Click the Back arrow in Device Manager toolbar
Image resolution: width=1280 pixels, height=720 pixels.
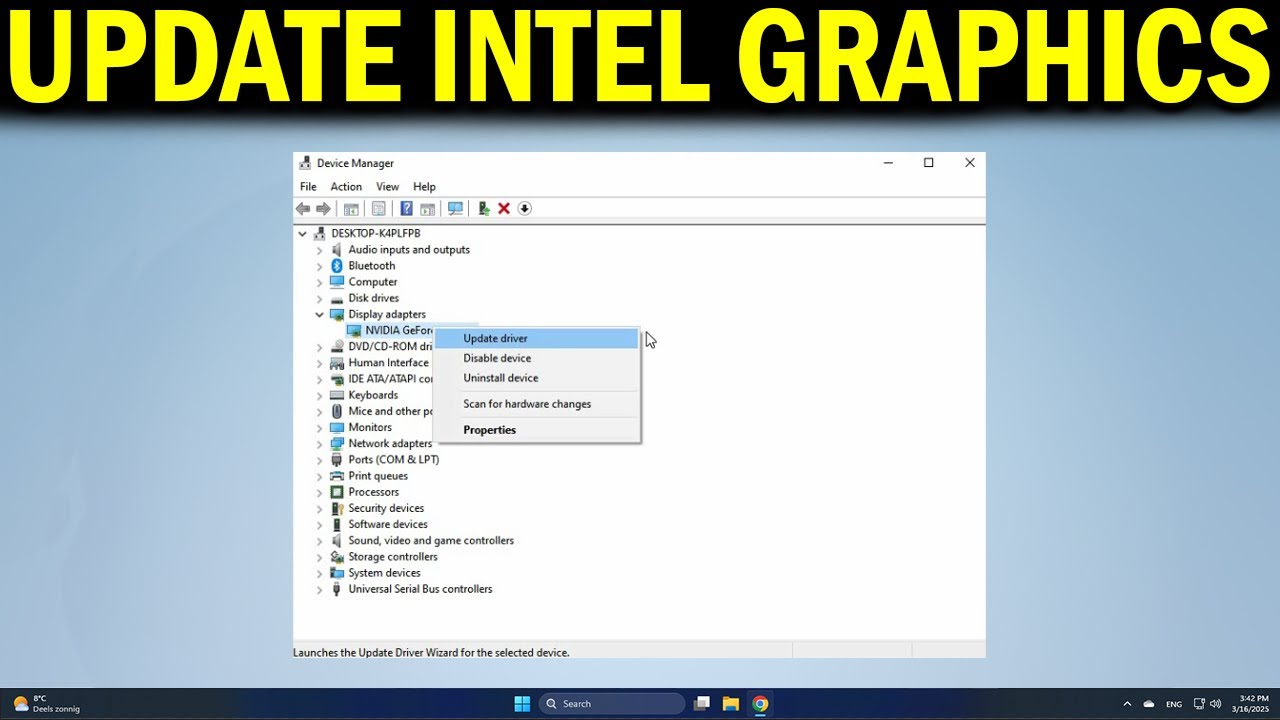303,209
